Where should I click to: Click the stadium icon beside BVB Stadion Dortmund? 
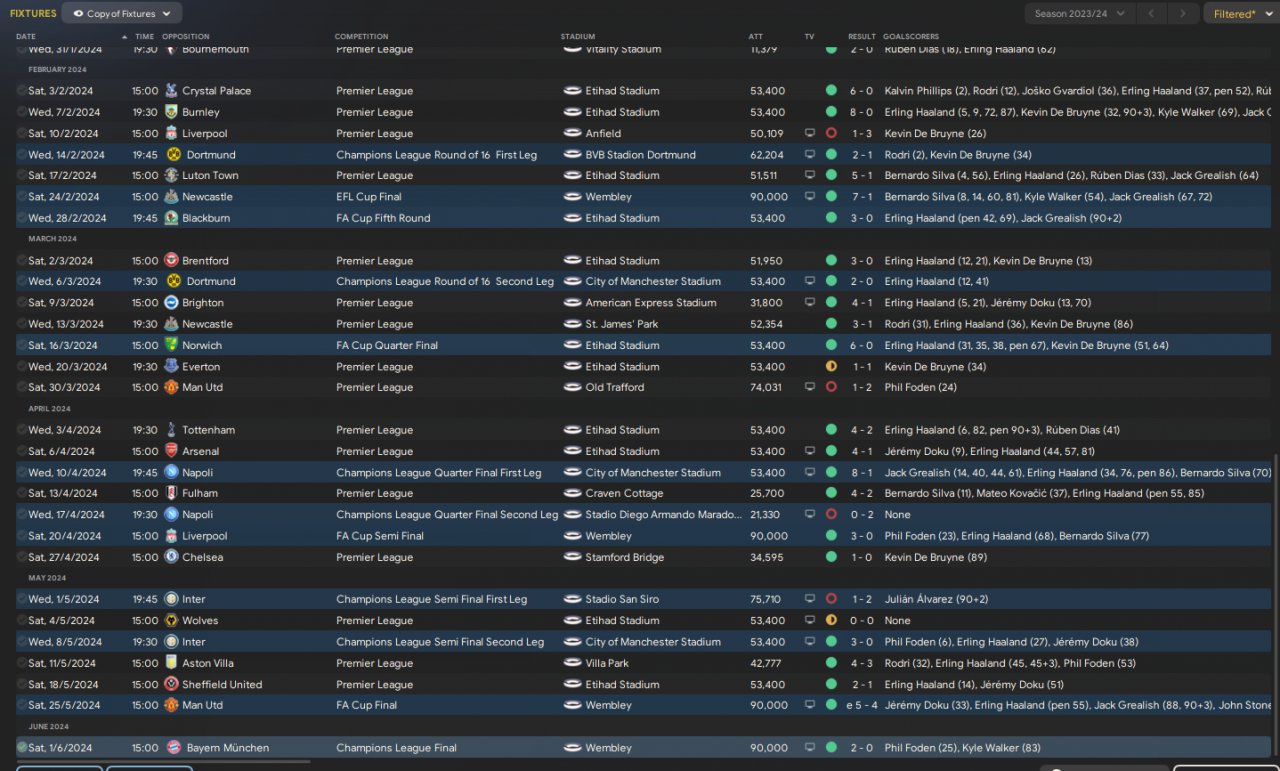pos(572,155)
